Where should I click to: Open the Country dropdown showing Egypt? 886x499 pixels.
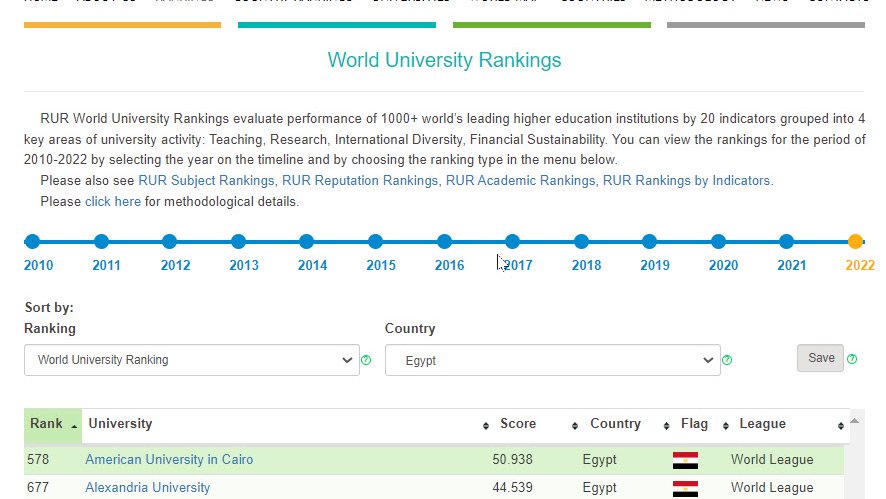[553, 360]
